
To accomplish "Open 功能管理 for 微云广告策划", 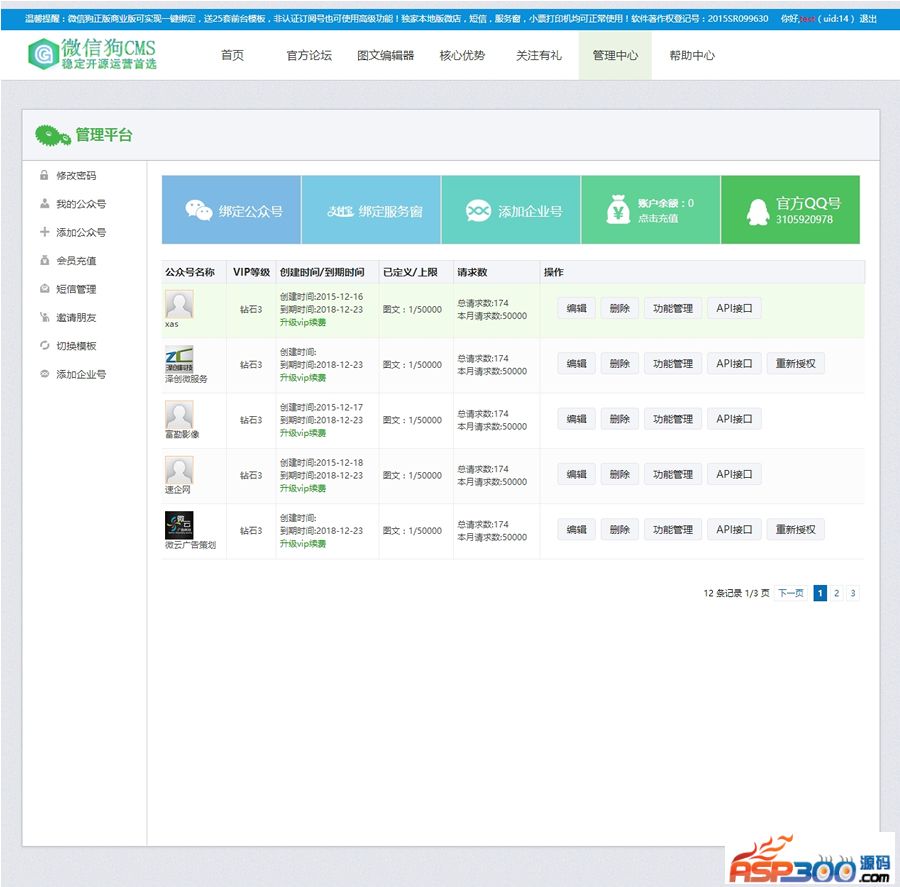I will 673,529.
